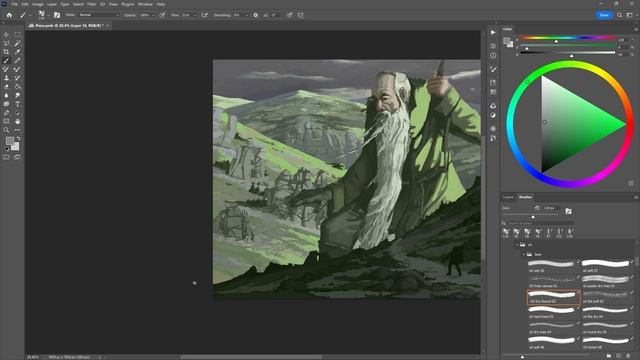Delete the selected brush with trash icon
640x360 pixels.
[628, 356]
